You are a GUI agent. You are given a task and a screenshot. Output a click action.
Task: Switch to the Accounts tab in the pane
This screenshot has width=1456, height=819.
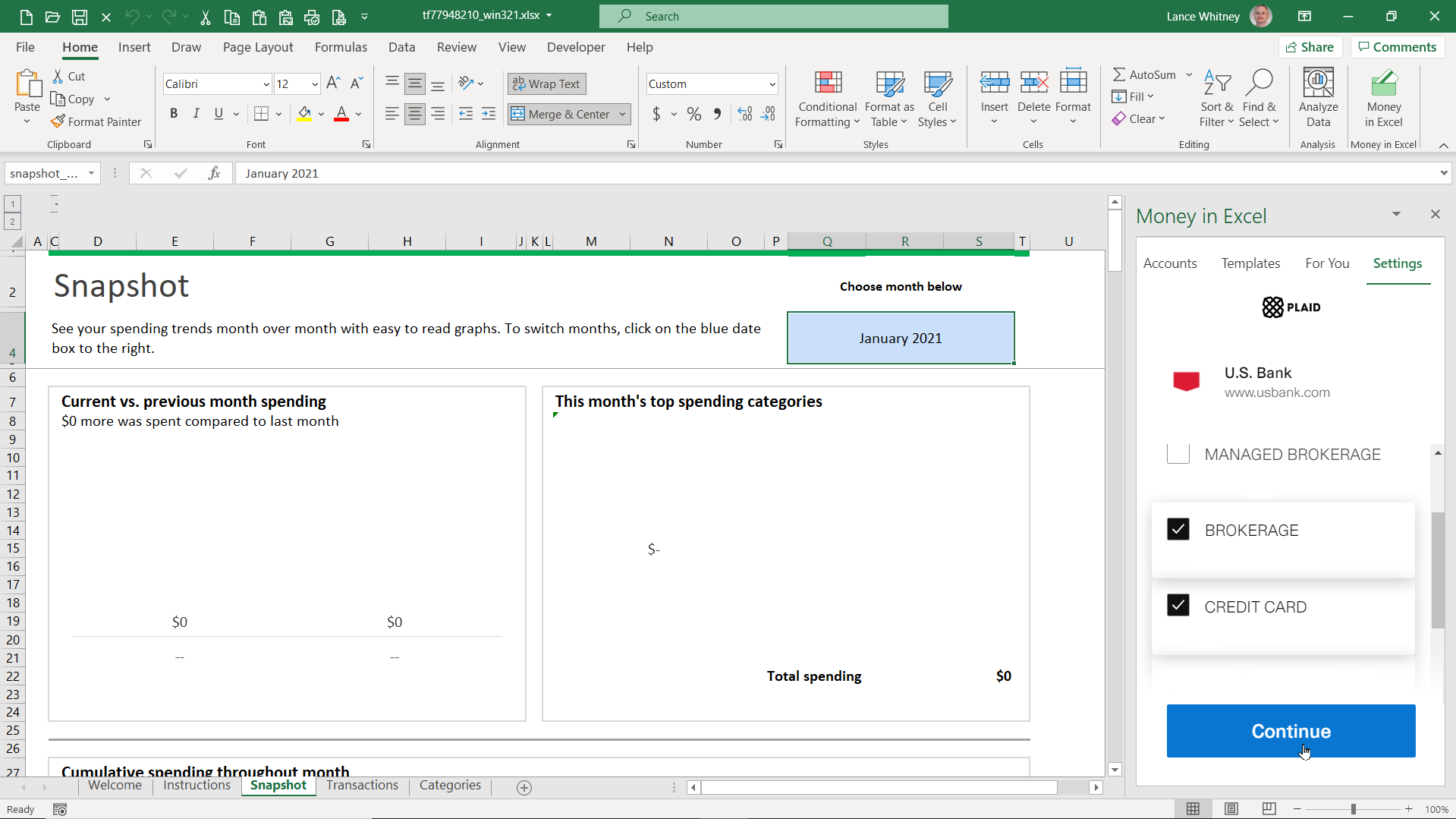click(1170, 263)
